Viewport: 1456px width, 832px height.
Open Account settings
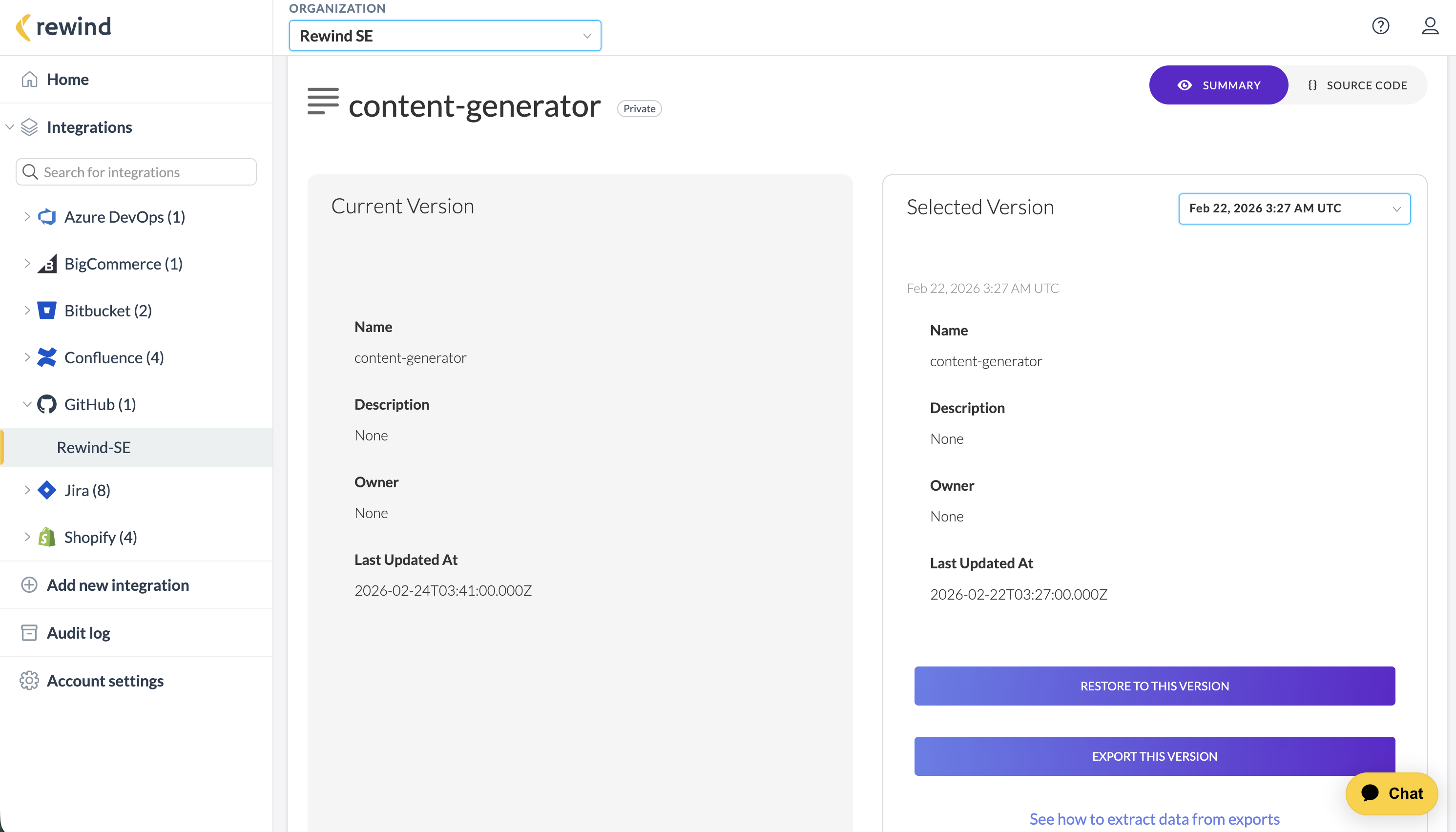click(105, 681)
